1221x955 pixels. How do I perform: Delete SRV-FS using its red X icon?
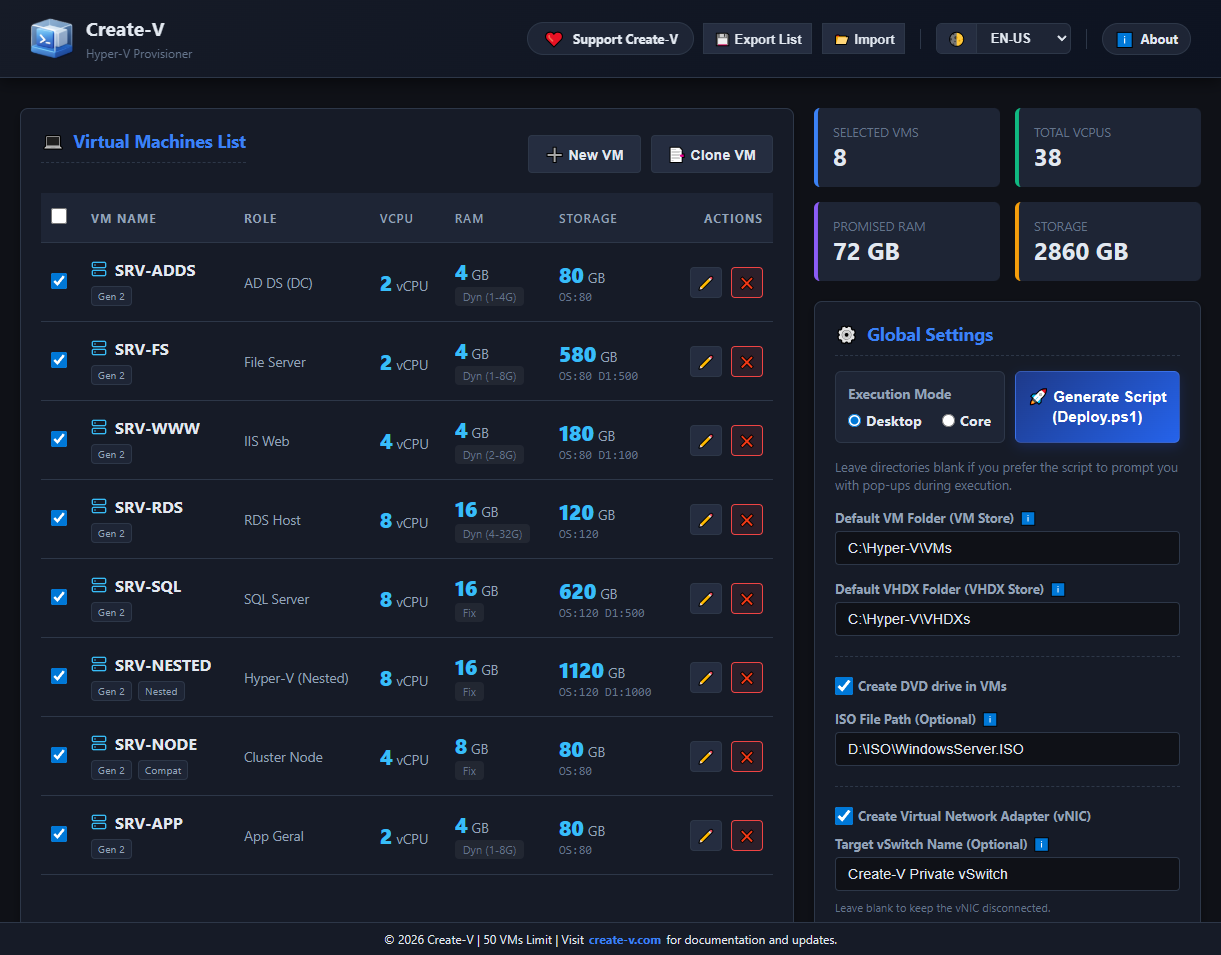point(746,362)
